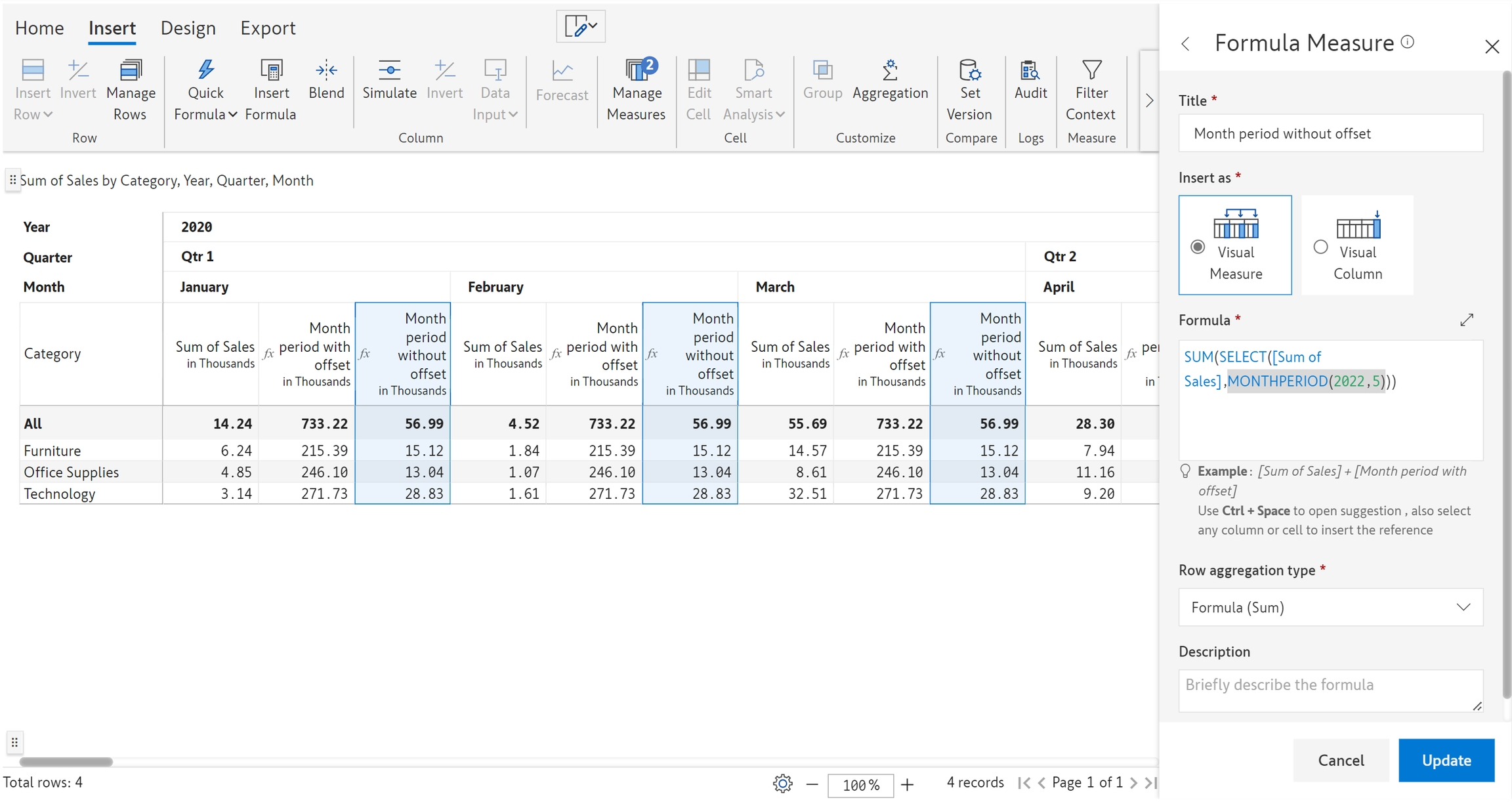Open the Export tab
The image size is (1512, 802).
[268, 28]
